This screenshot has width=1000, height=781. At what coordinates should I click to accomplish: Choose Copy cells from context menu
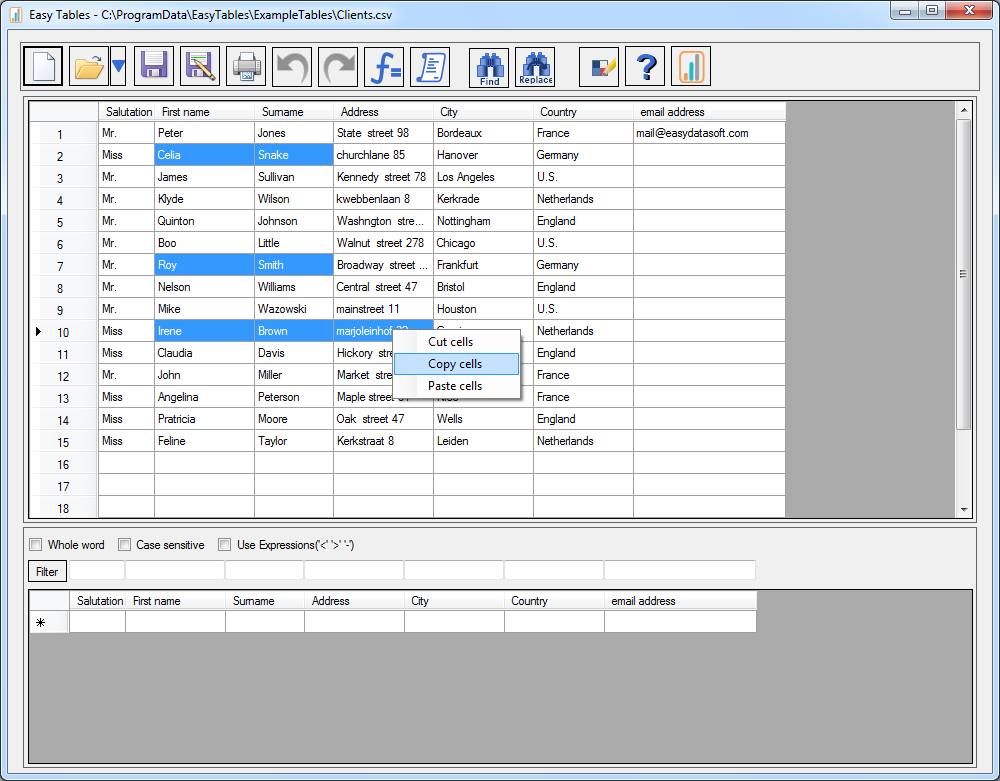click(455, 364)
